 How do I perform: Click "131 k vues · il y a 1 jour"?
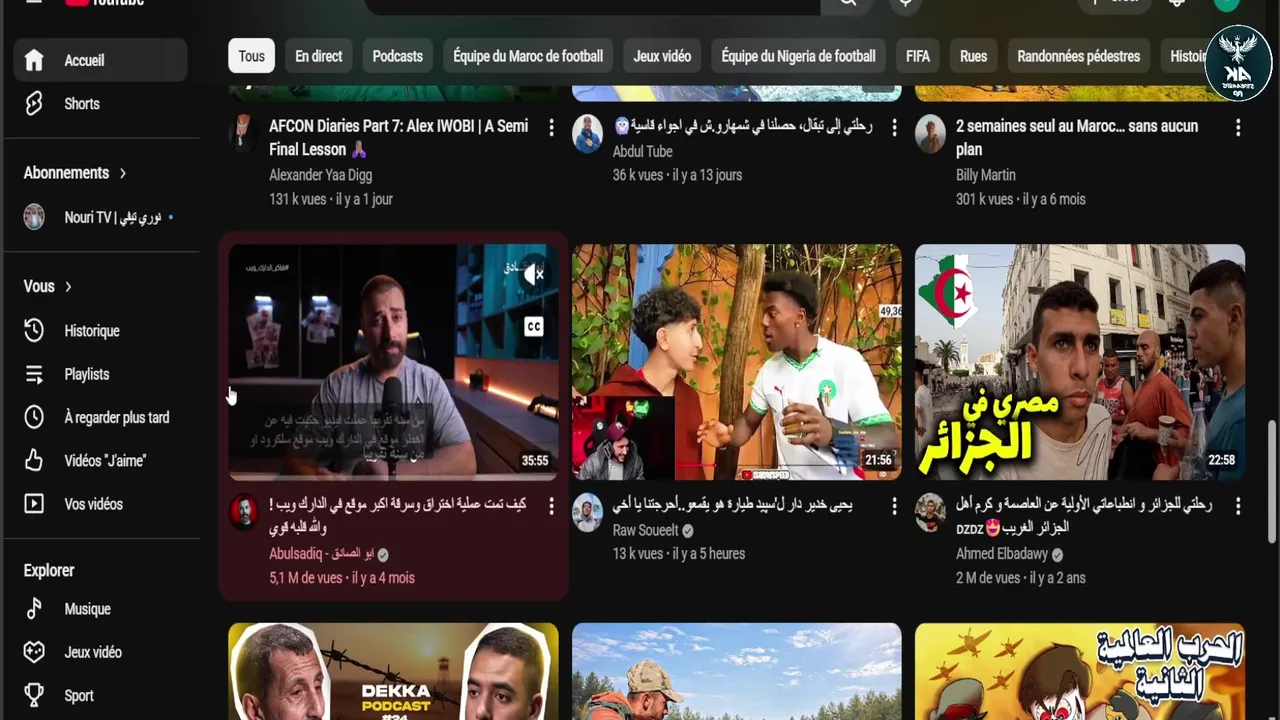point(331,199)
